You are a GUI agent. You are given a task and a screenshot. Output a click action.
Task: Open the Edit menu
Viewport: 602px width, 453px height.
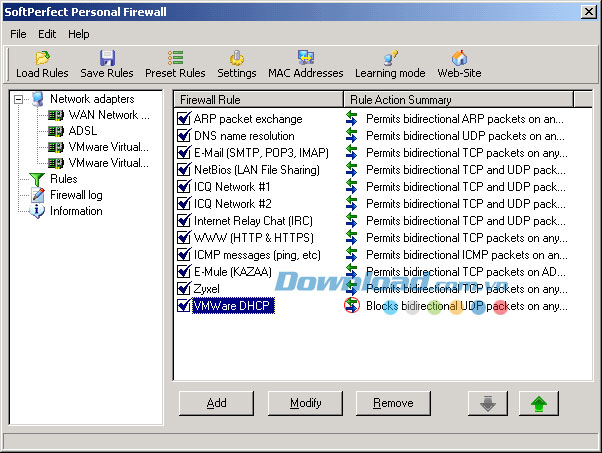(x=47, y=34)
